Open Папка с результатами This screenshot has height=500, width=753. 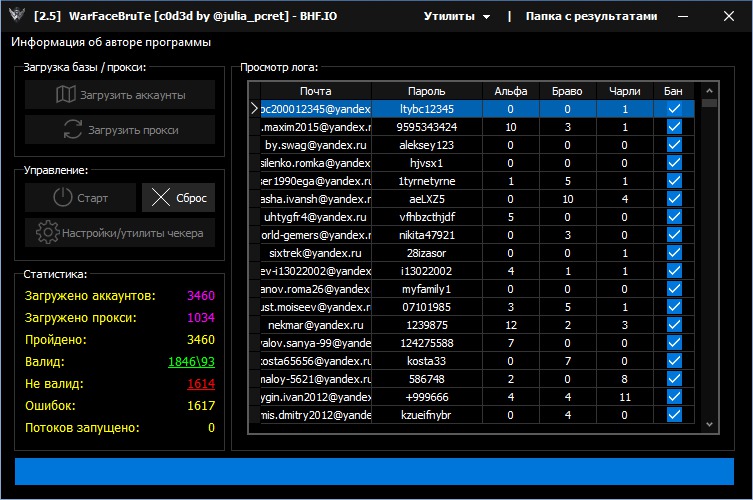591,16
